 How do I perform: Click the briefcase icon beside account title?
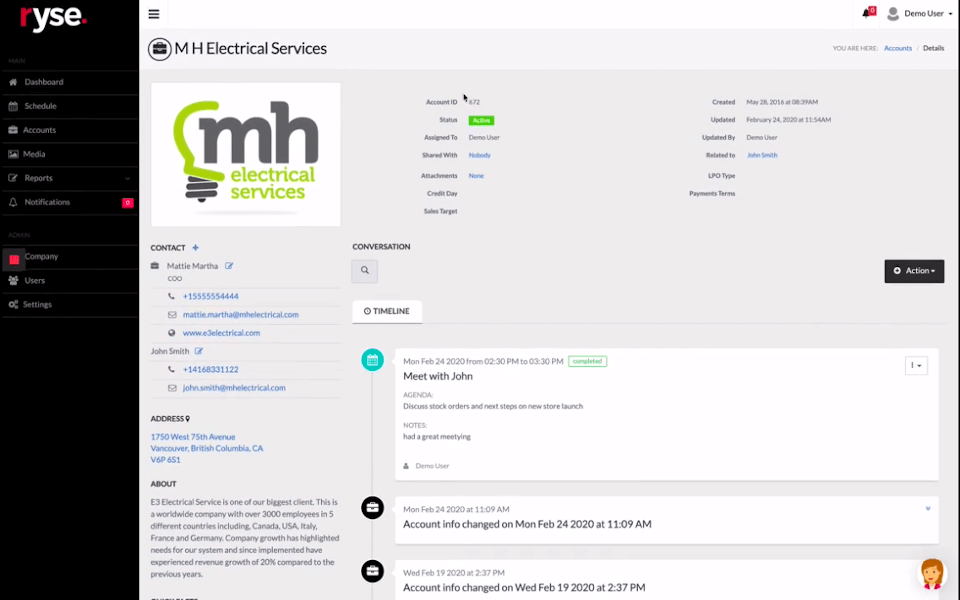pos(159,49)
